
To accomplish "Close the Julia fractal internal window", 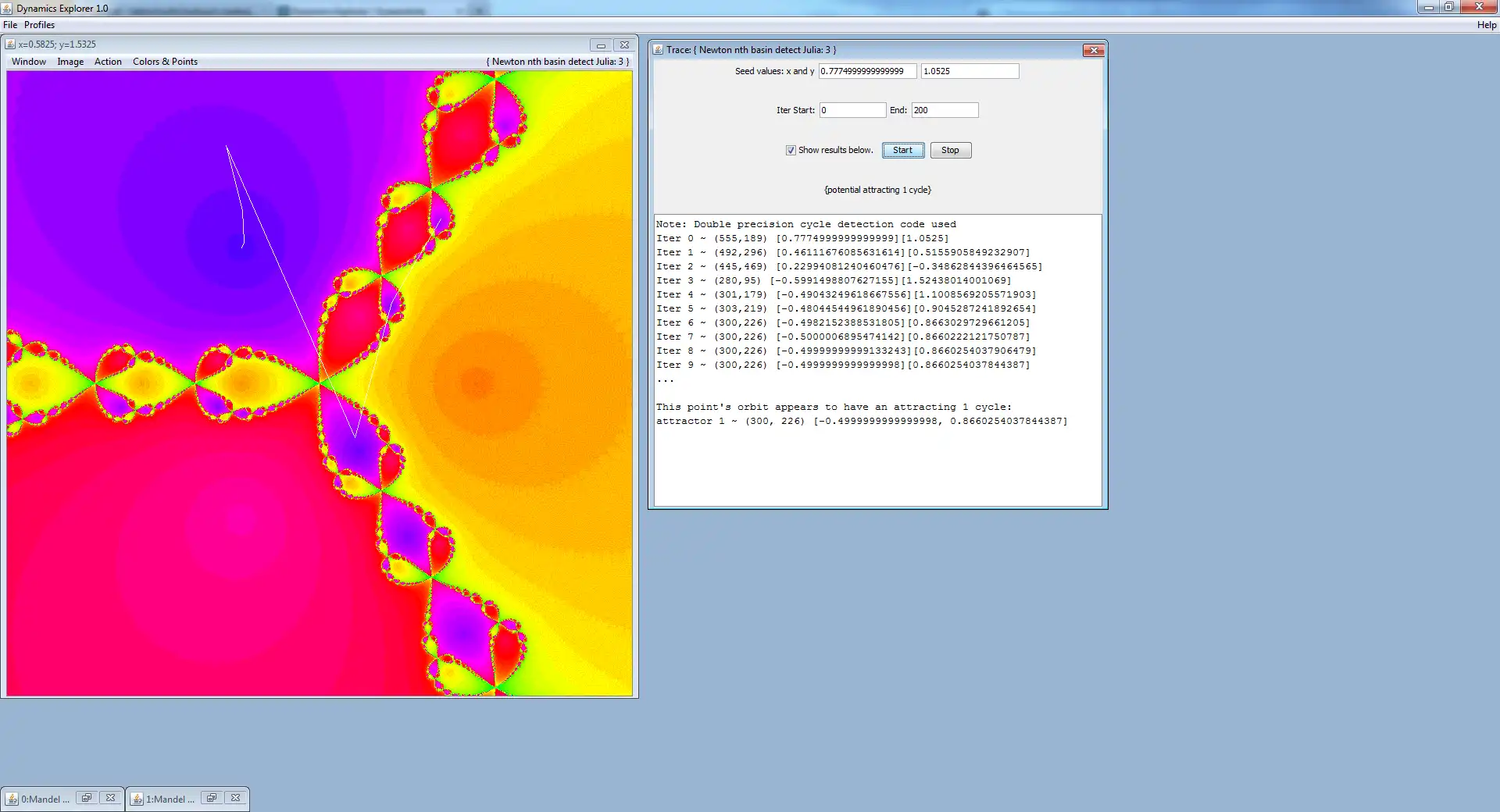I will tap(624, 45).
